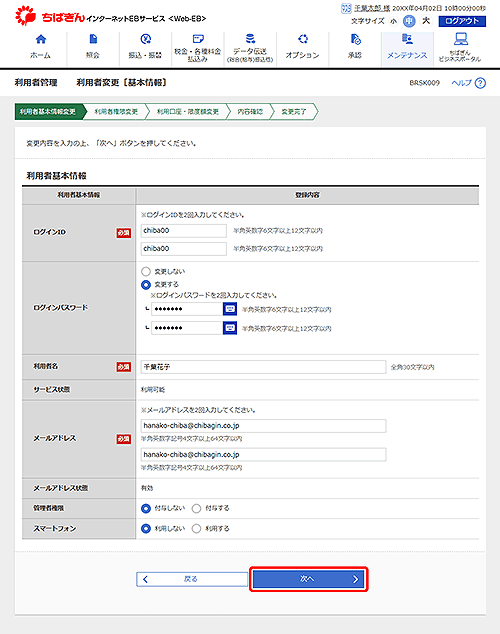500x634 pixels.
Task: Open the データ伝送 database icon
Action: tap(250, 39)
